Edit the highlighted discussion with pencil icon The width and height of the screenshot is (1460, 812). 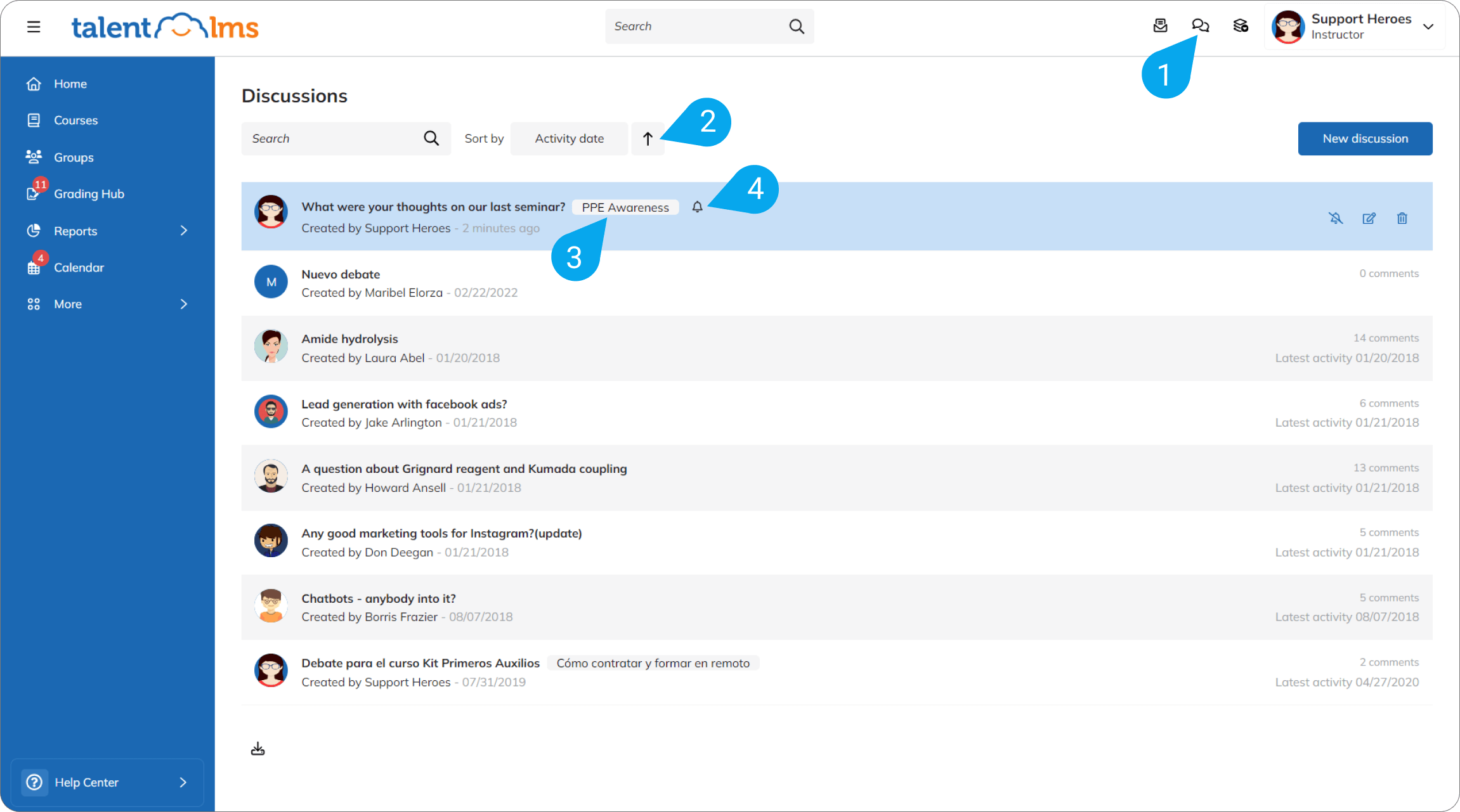(x=1369, y=218)
